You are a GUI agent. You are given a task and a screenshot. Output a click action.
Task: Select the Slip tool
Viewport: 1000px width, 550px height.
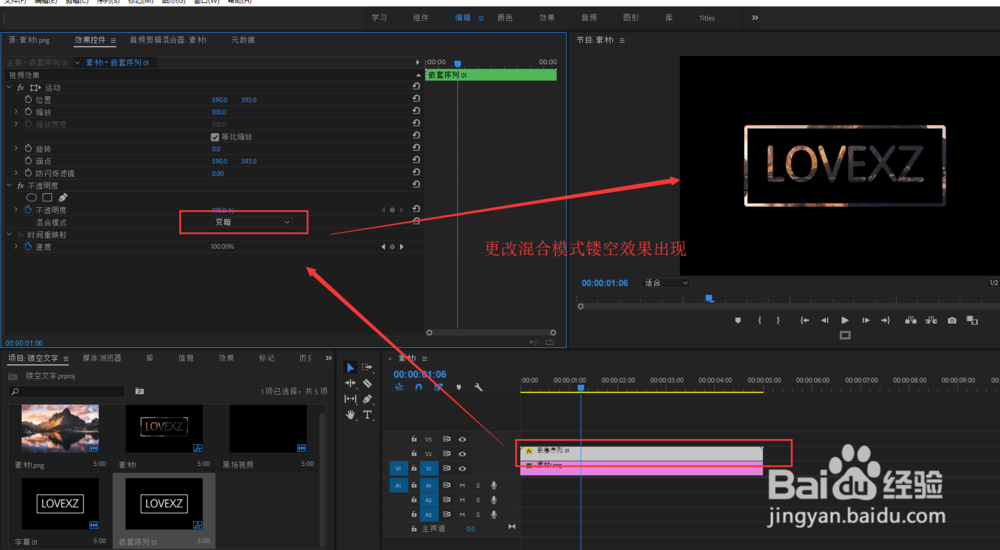(350, 399)
